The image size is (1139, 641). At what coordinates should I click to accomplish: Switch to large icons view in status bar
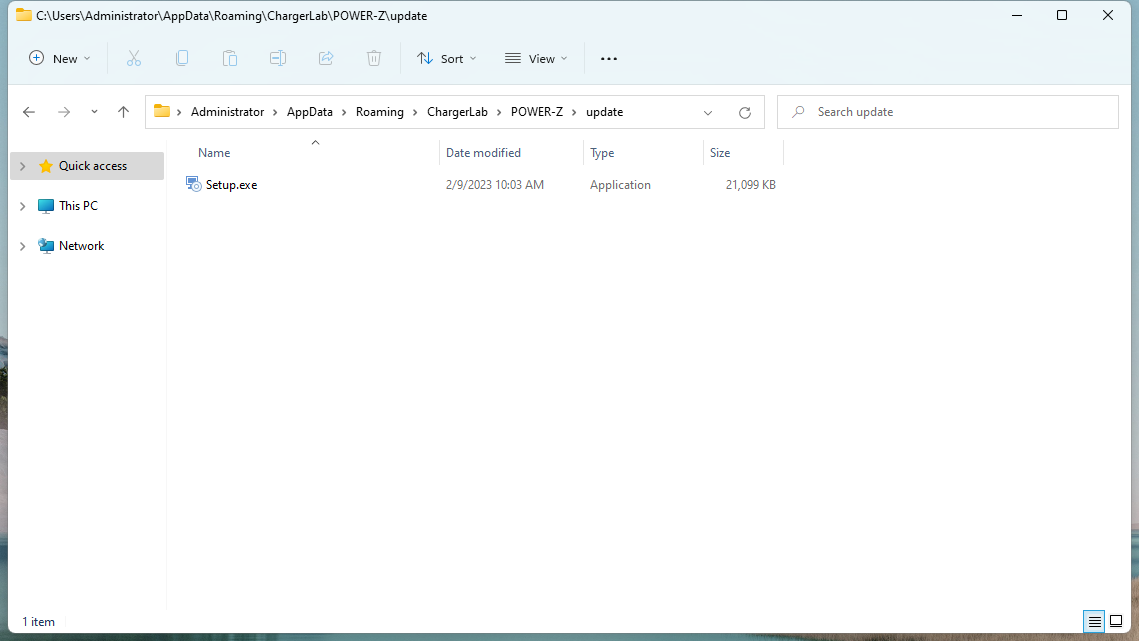1117,621
